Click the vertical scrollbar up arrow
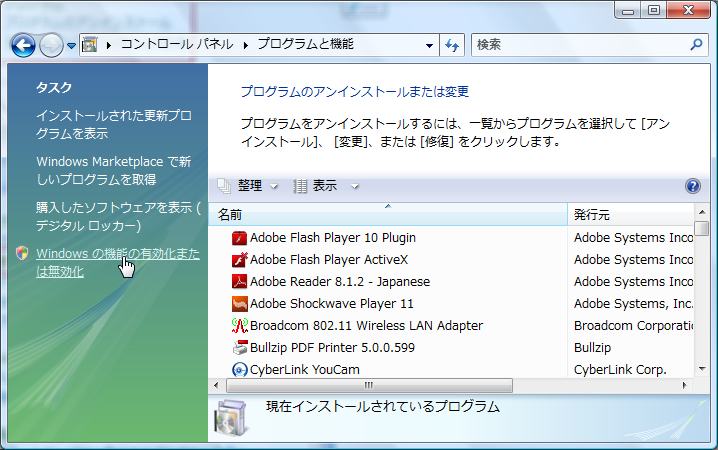 tap(702, 212)
